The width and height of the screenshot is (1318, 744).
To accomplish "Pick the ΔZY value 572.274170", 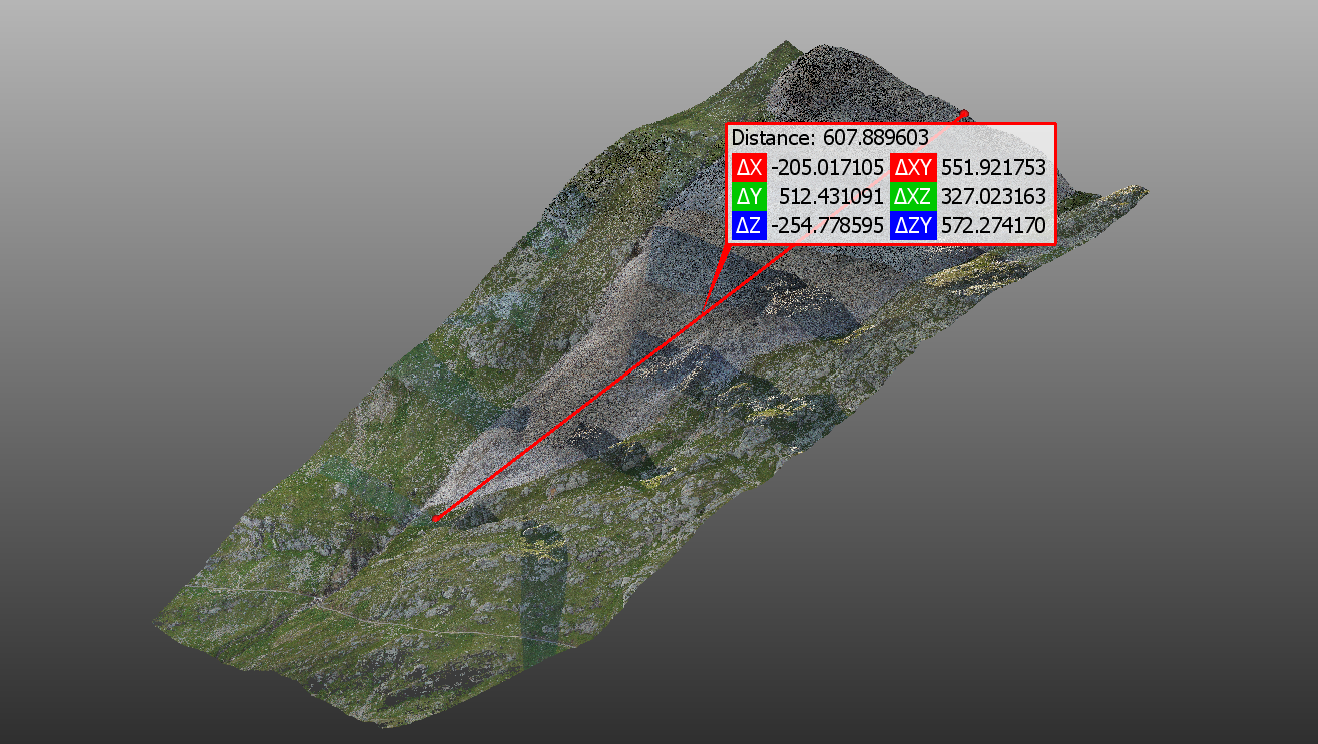I will tap(993, 227).
